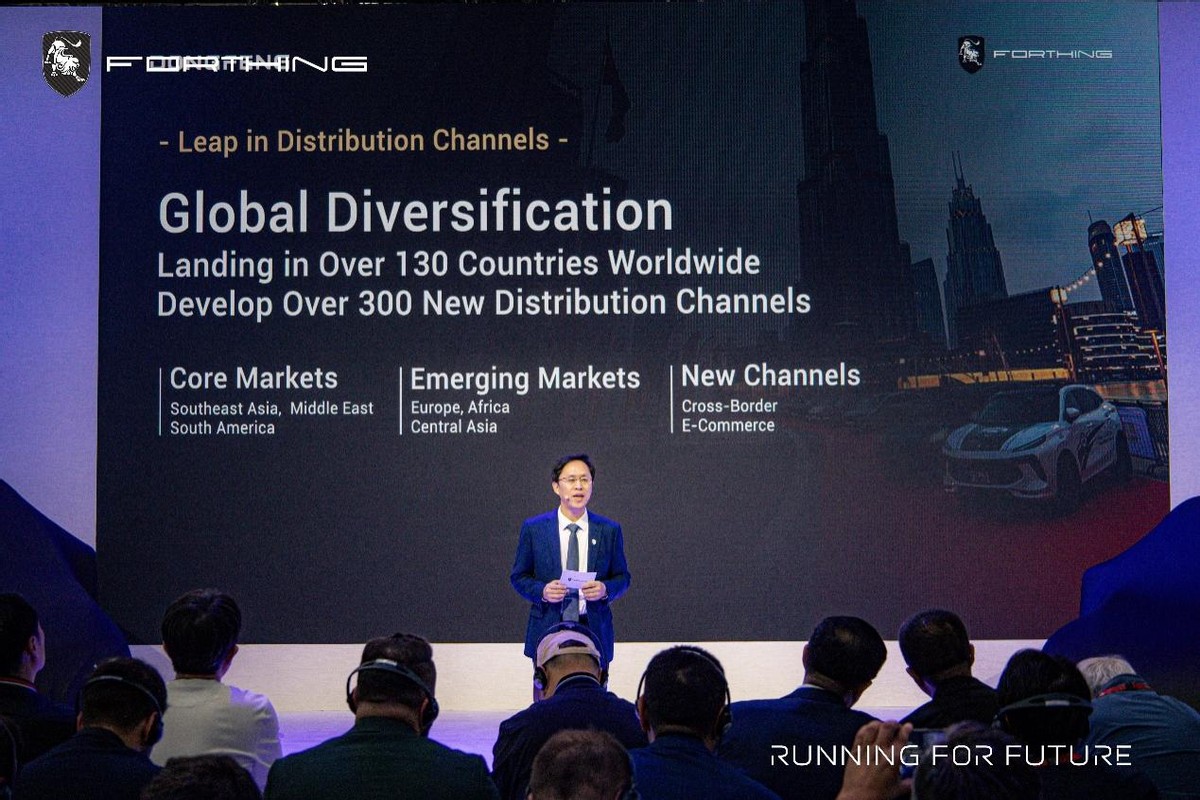The height and width of the screenshot is (800, 1200).
Task: Click "Southeast Asia, Middle East" text
Action: (x=272, y=408)
